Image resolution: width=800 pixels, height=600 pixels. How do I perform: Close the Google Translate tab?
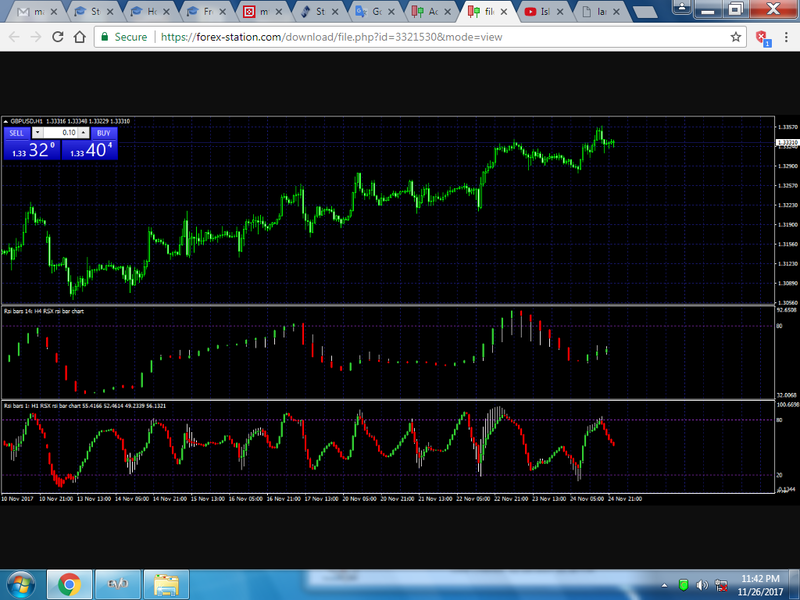pyautogui.click(x=391, y=12)
